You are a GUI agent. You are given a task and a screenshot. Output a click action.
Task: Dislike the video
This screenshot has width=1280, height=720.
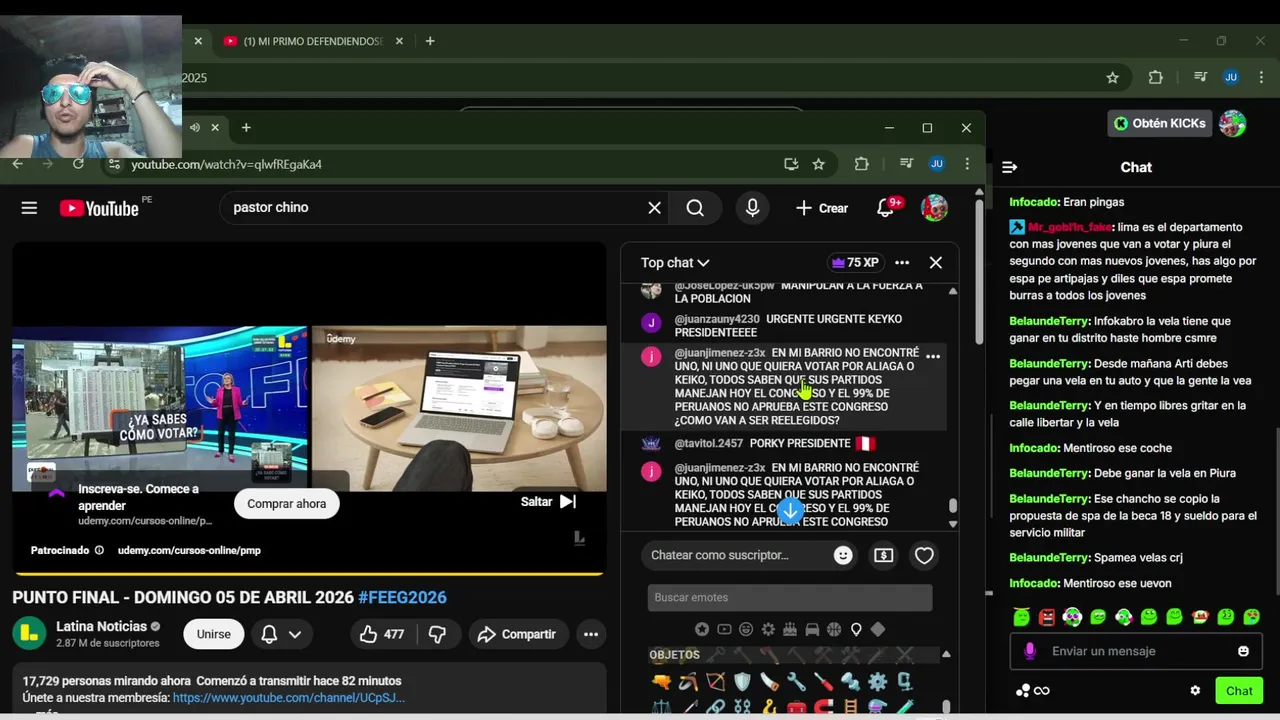click(x=437, y=634)
